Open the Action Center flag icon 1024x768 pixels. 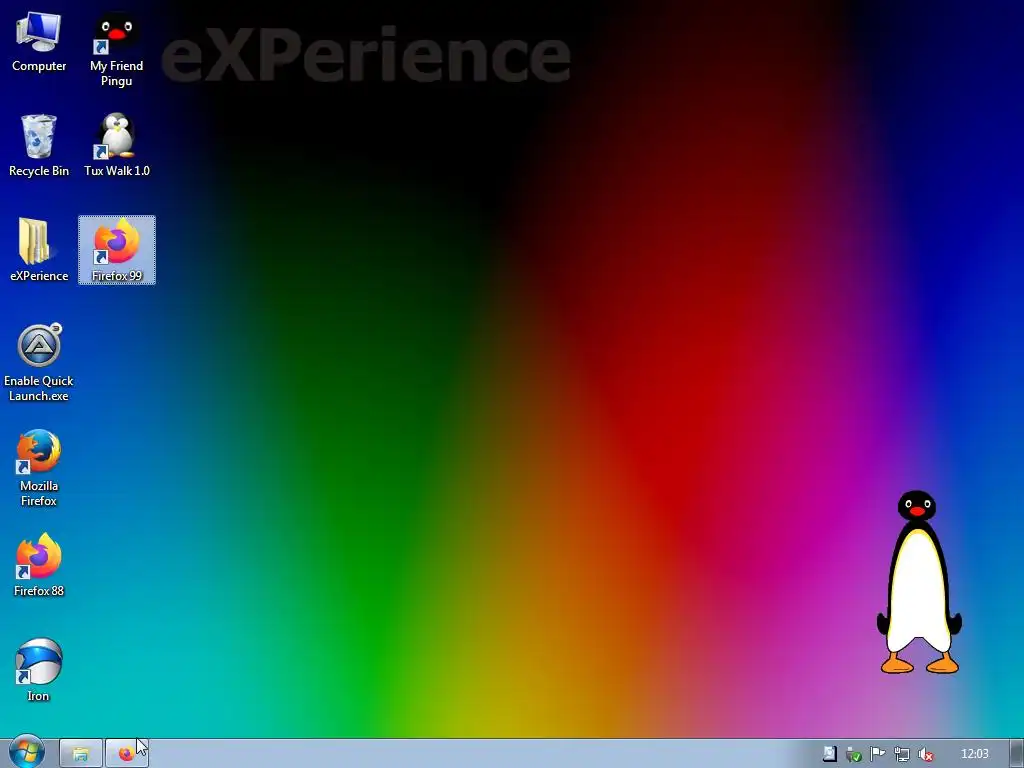(877, 754)
